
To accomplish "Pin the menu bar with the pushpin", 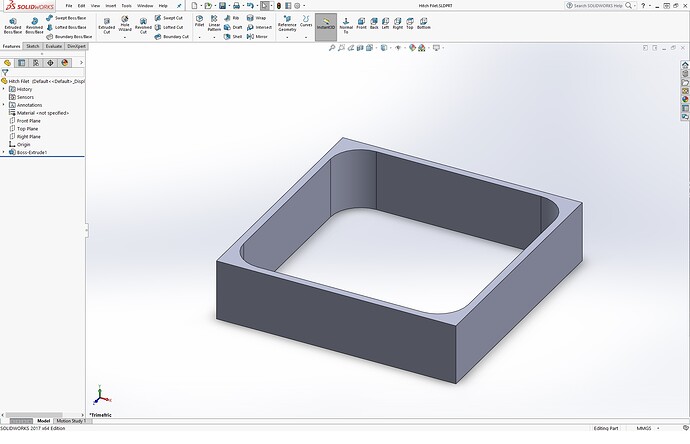I will [x=179, y=6].
